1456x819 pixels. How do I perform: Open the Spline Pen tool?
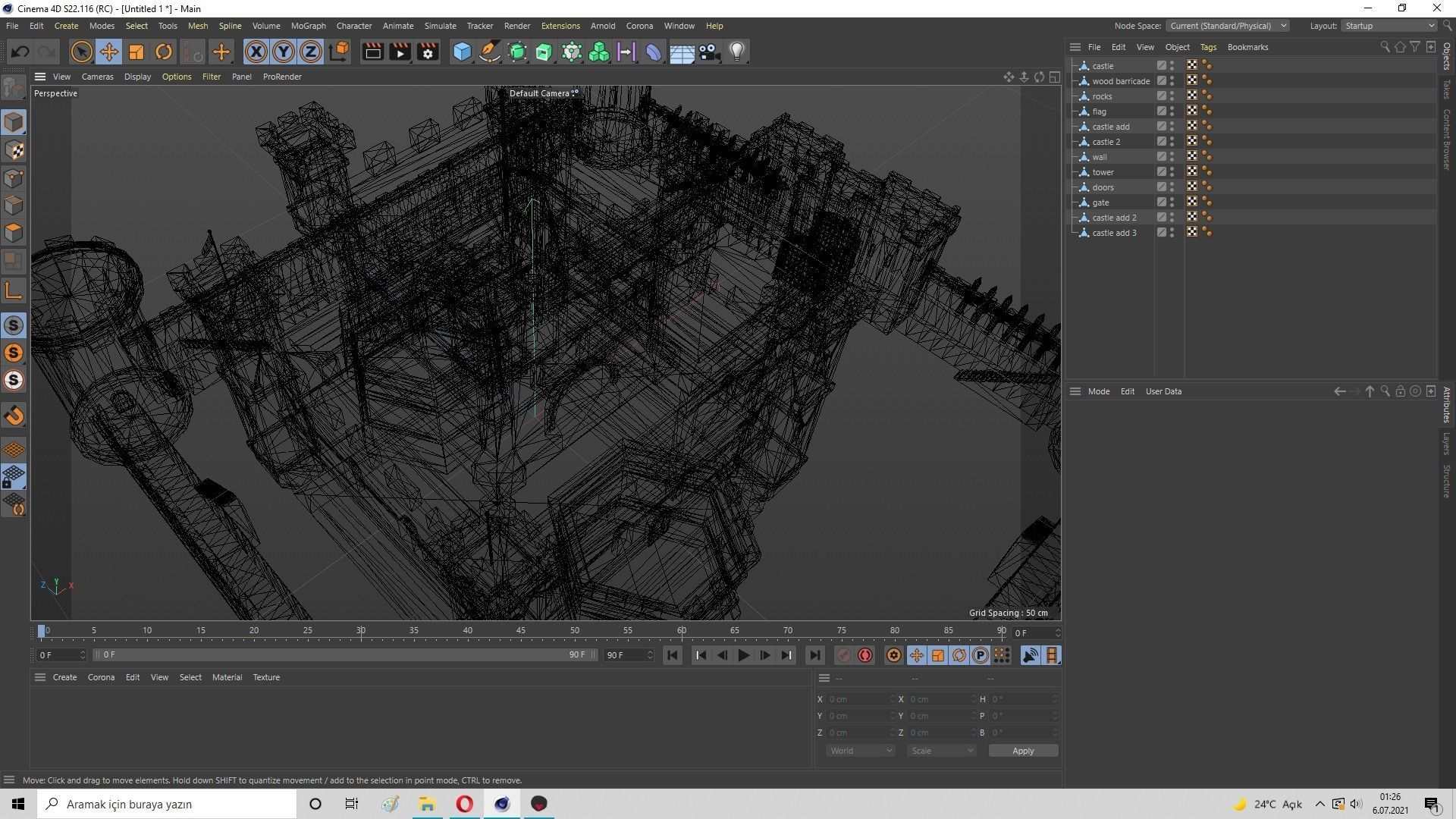click(490, 52)
